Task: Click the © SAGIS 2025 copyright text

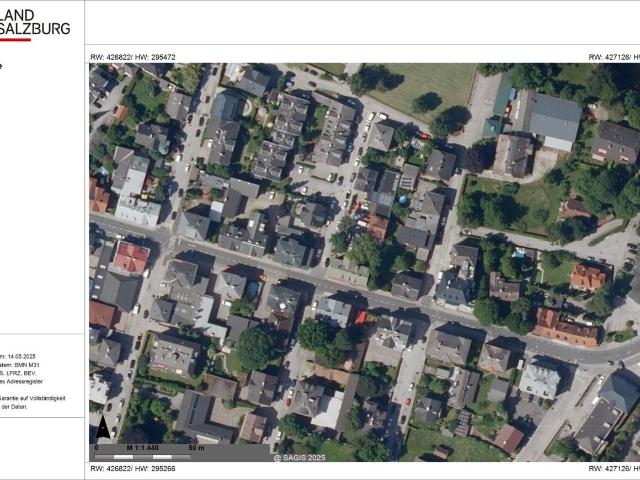Action: 299,458
